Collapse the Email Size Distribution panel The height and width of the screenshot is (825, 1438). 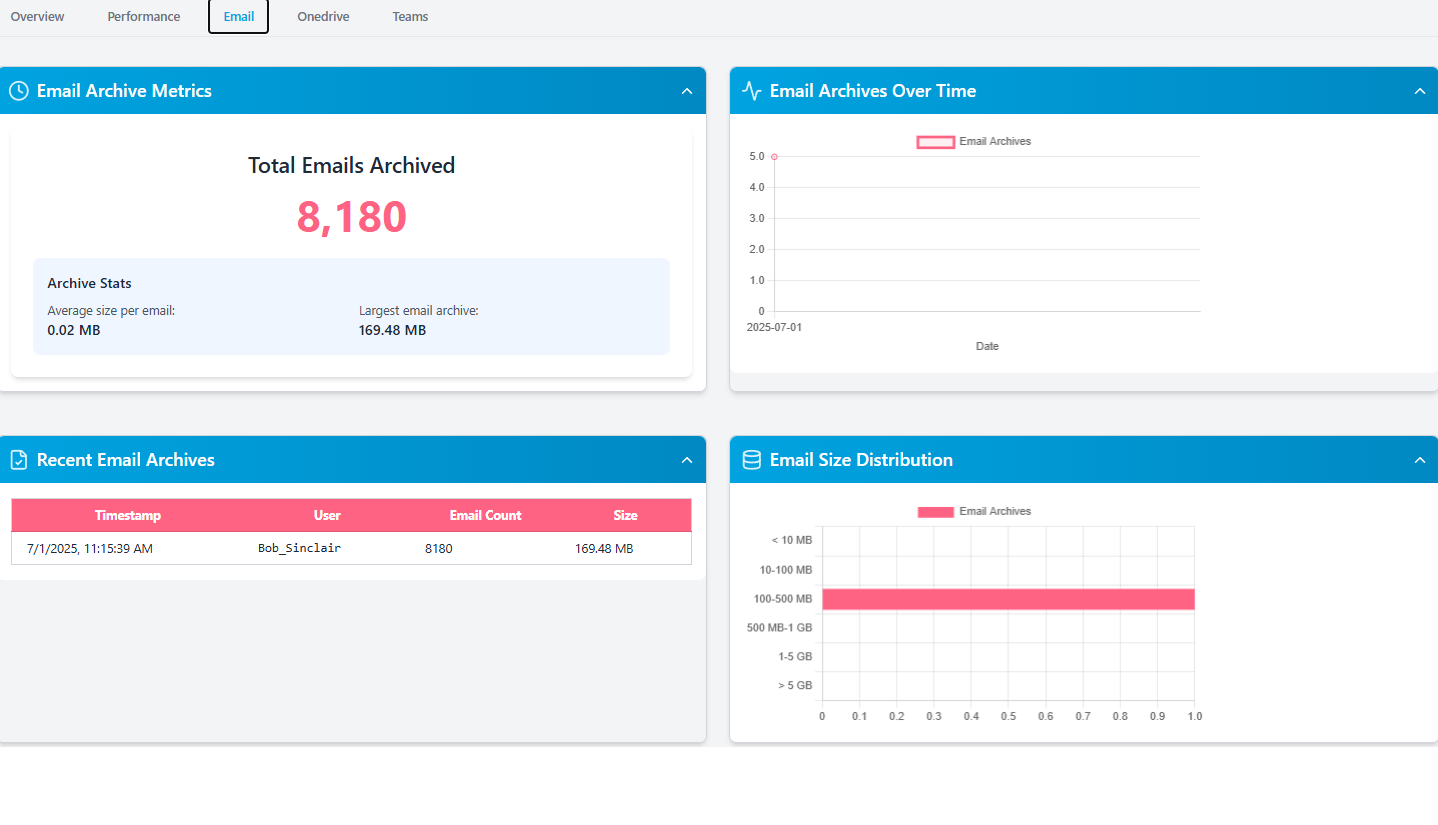coord(1420,460)
